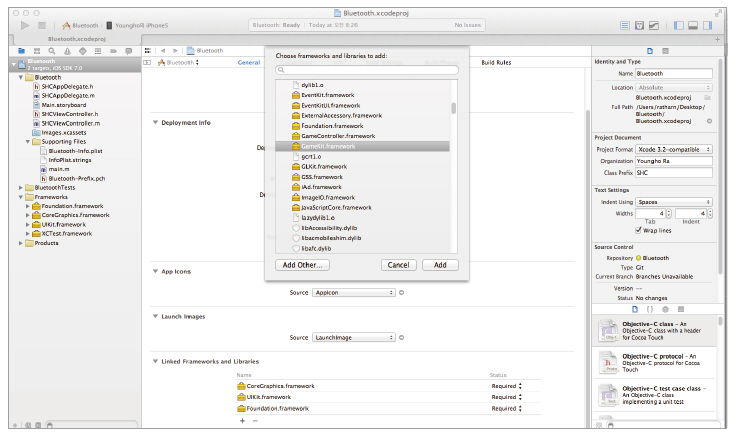Show the Standard editor view

[625, 24]
